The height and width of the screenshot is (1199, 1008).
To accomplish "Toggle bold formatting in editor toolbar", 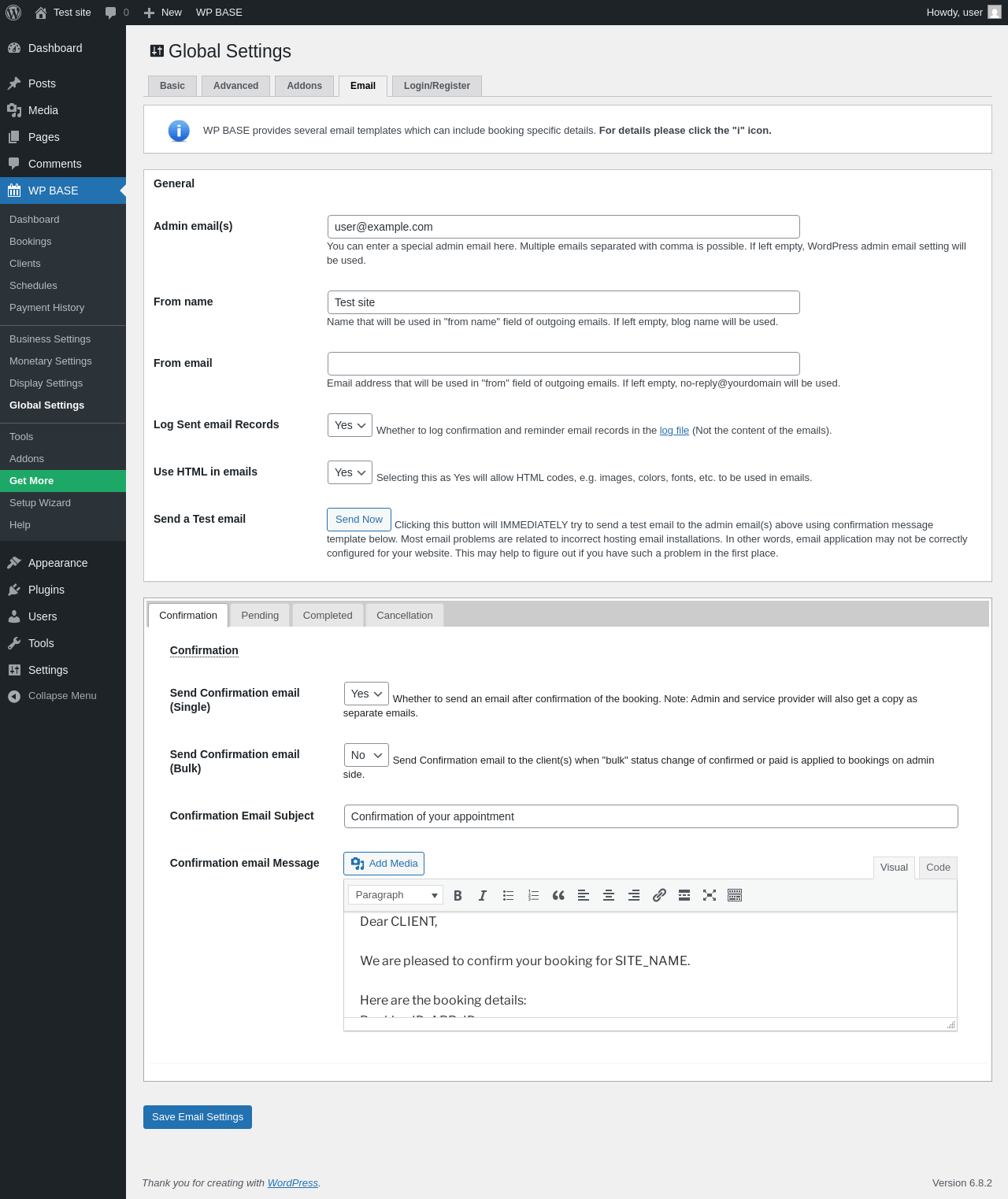I will 458,895.
